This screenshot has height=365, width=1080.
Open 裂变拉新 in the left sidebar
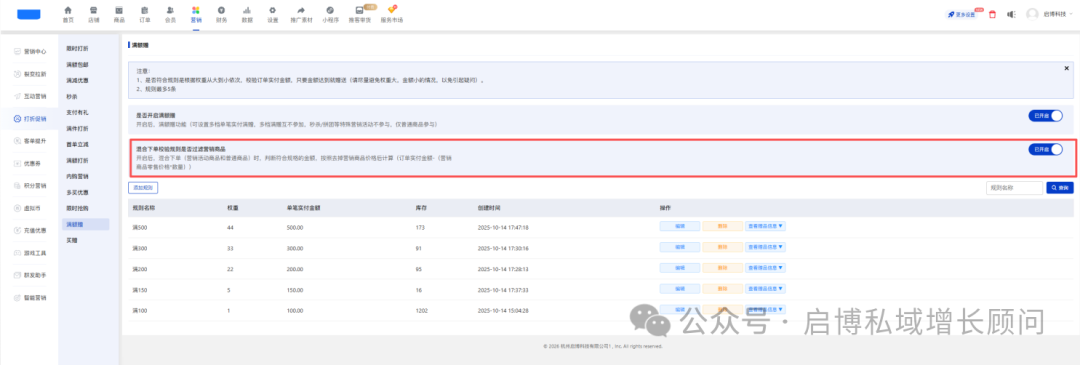pos(30,74)
